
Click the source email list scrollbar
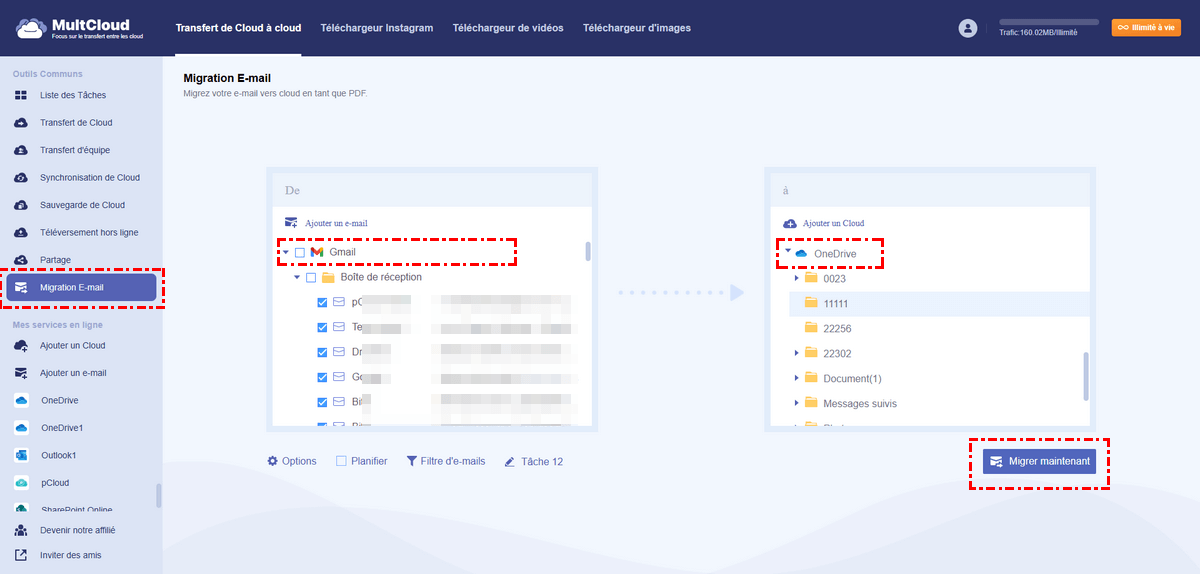(587, 251)
